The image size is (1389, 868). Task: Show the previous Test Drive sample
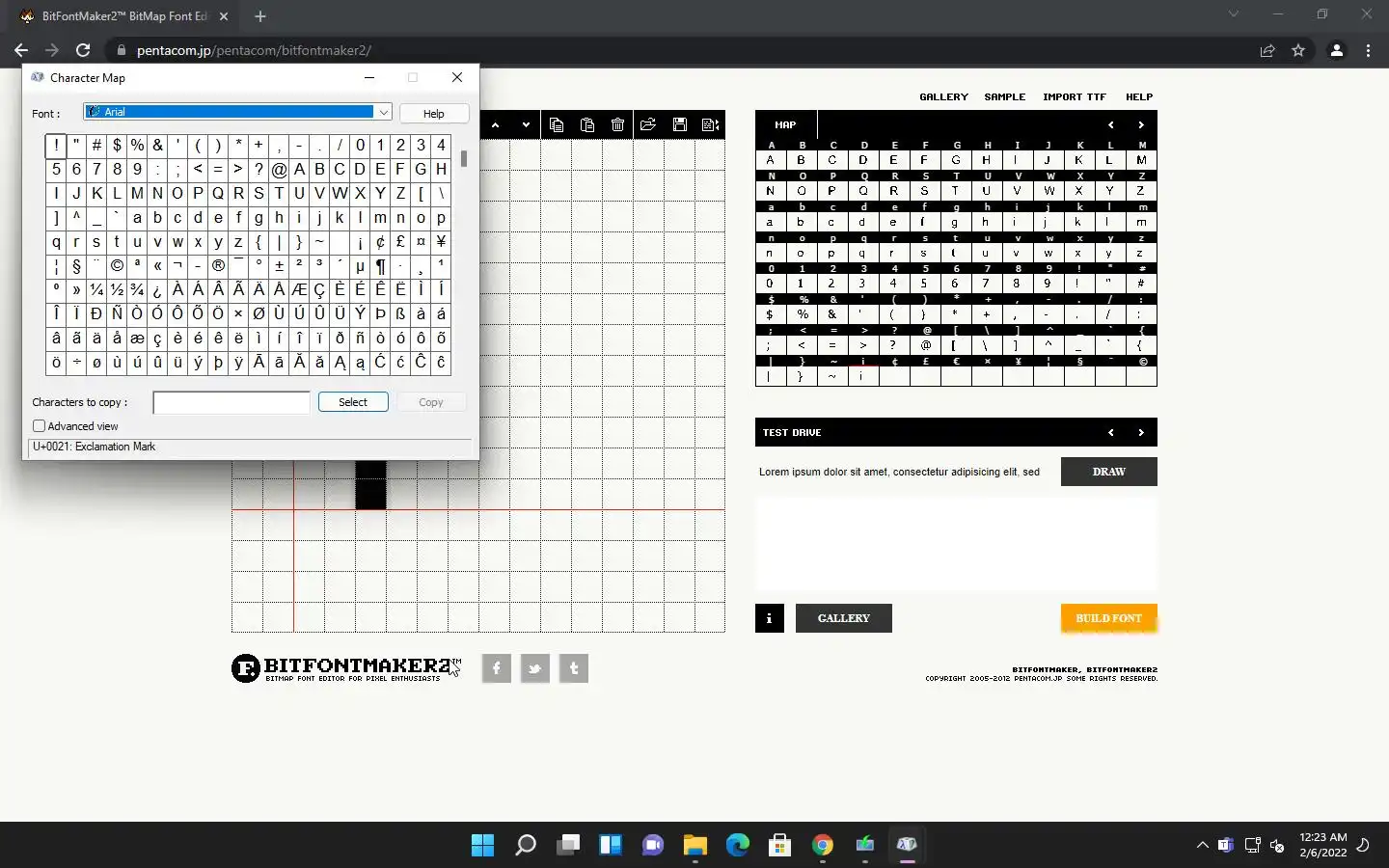click(x=1111, y=432)
